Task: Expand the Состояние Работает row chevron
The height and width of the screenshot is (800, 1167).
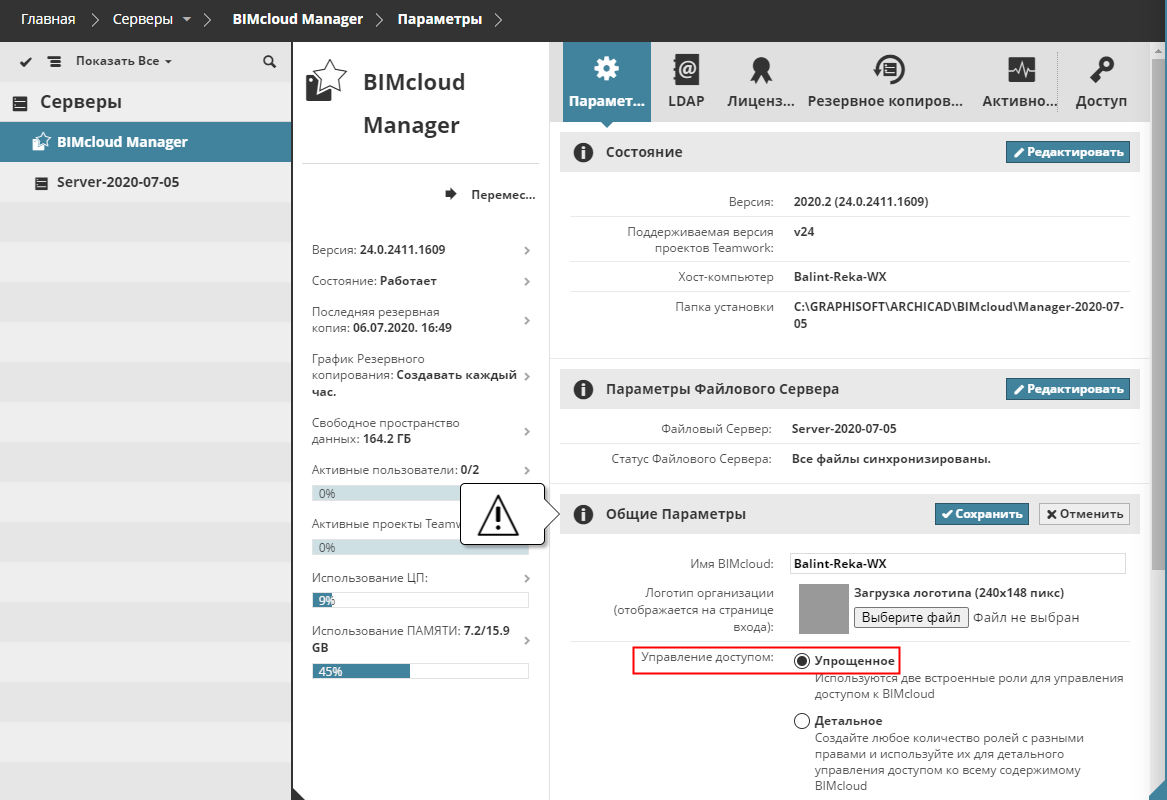Action: [x=527, y=281]
